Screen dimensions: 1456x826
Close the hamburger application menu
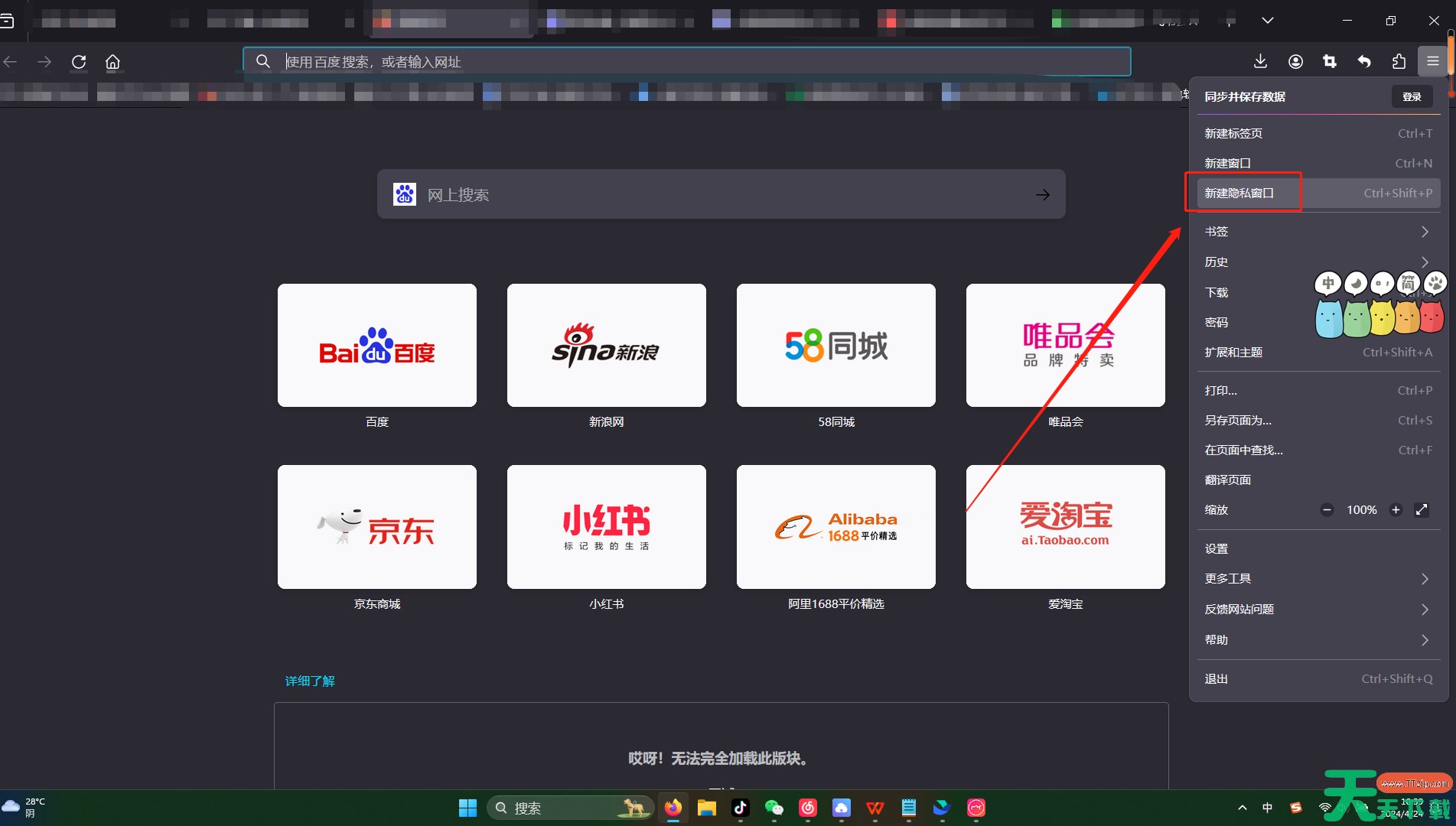[1432, 62]
